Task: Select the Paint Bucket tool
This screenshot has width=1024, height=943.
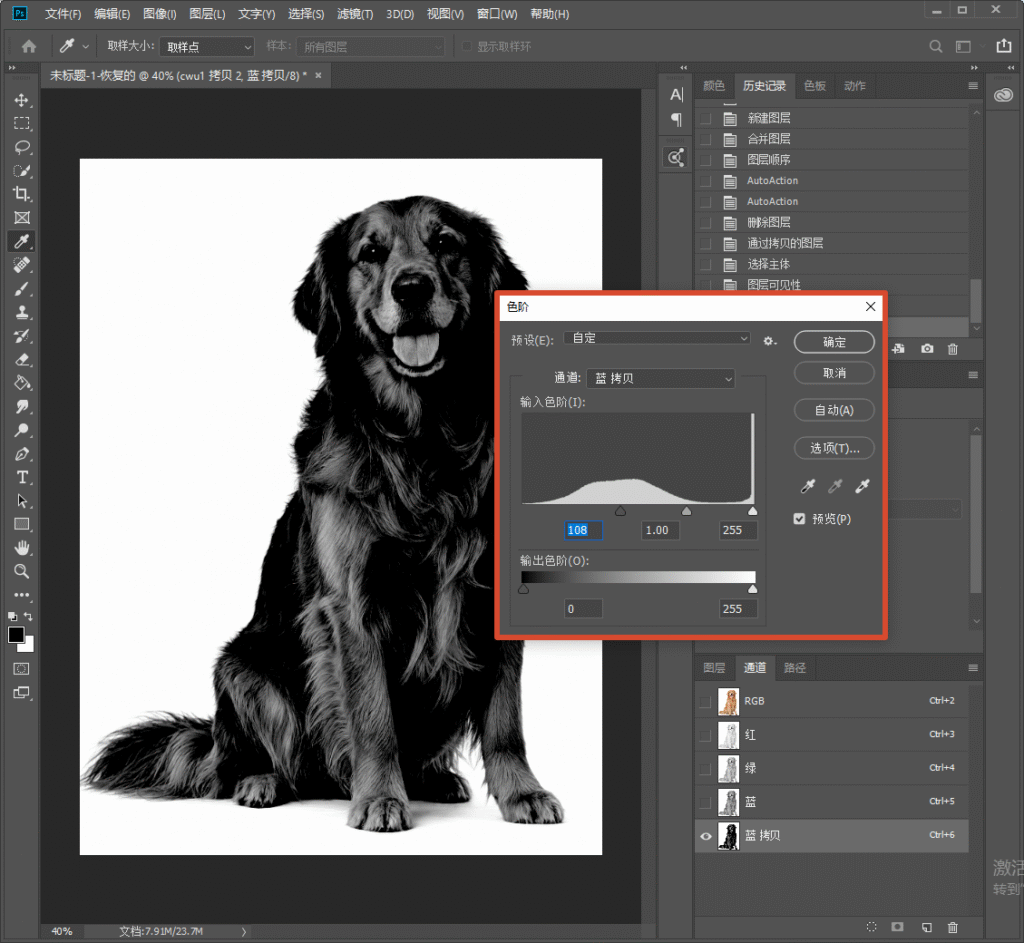Action: [22, 383]
